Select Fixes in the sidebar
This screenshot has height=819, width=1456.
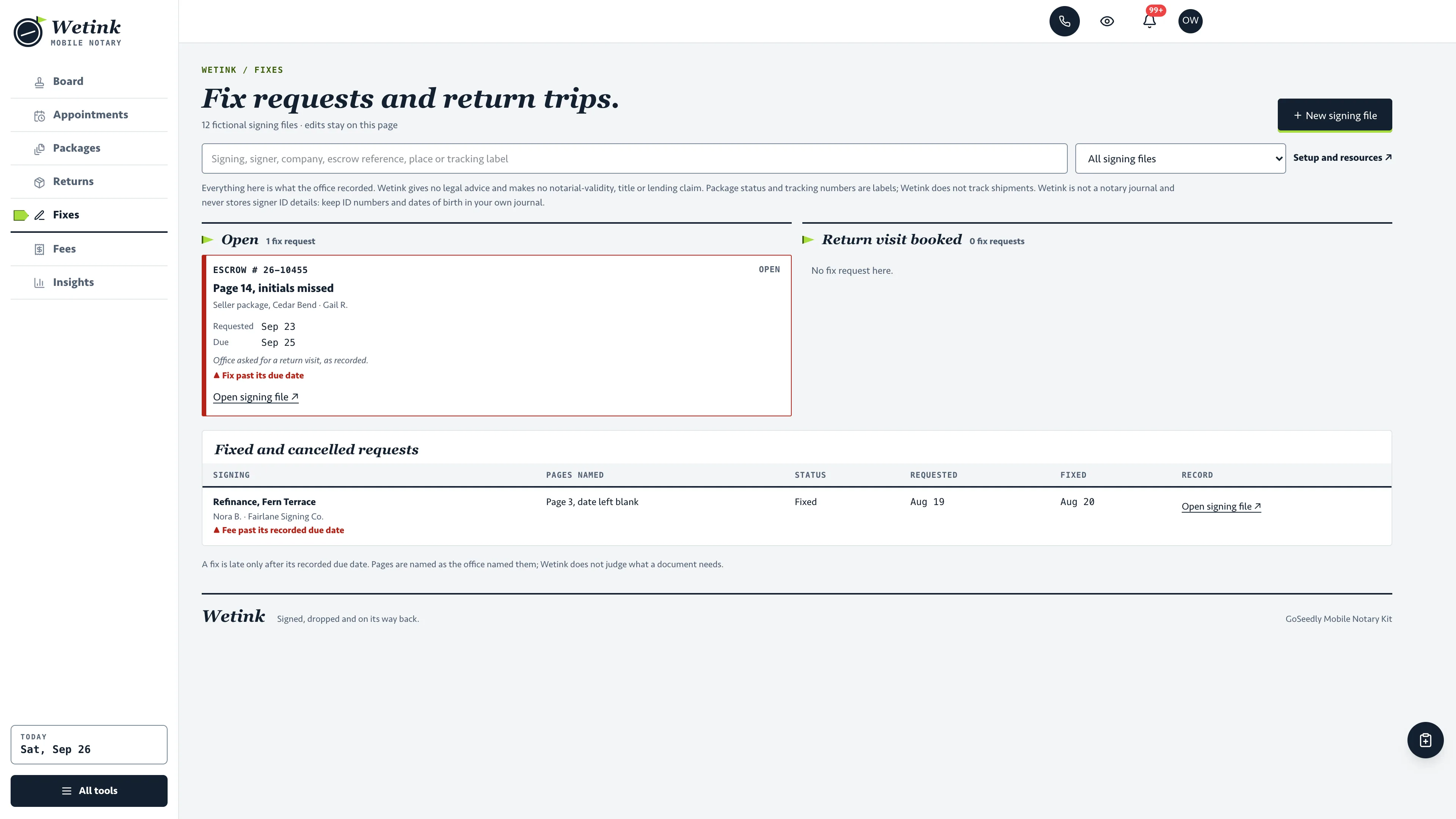pos(89,215)
